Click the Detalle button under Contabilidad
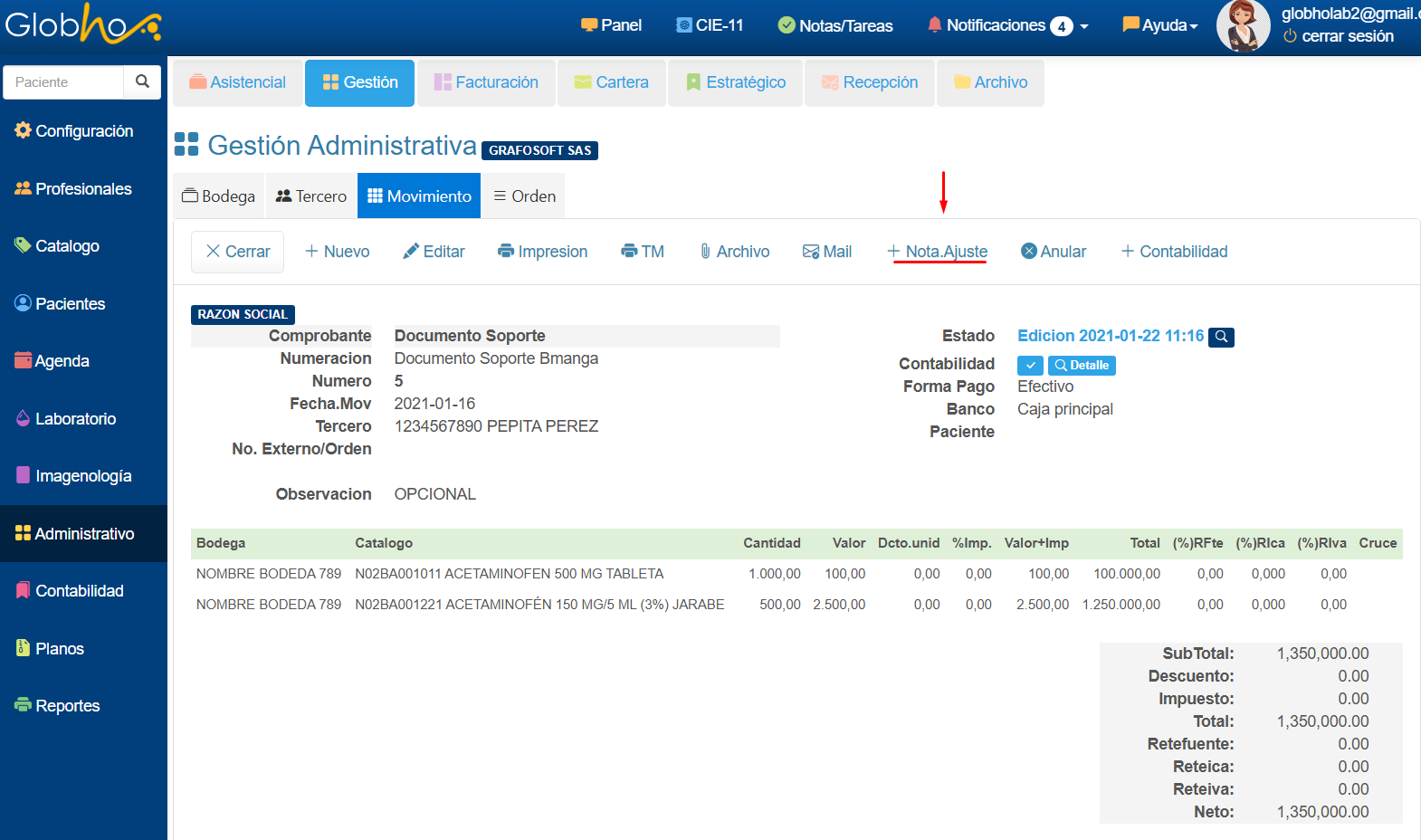This screenshot has width=1421, height=840. (x=1082, y=365)
